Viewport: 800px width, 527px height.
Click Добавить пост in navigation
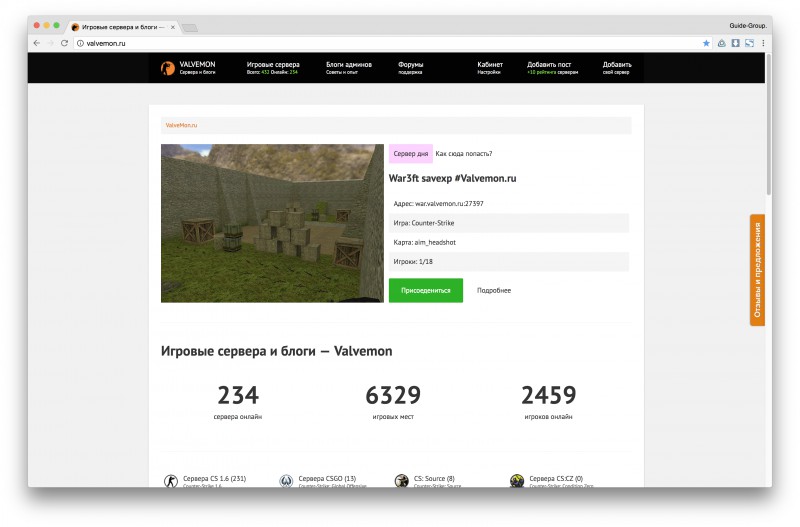coord(553,68)
